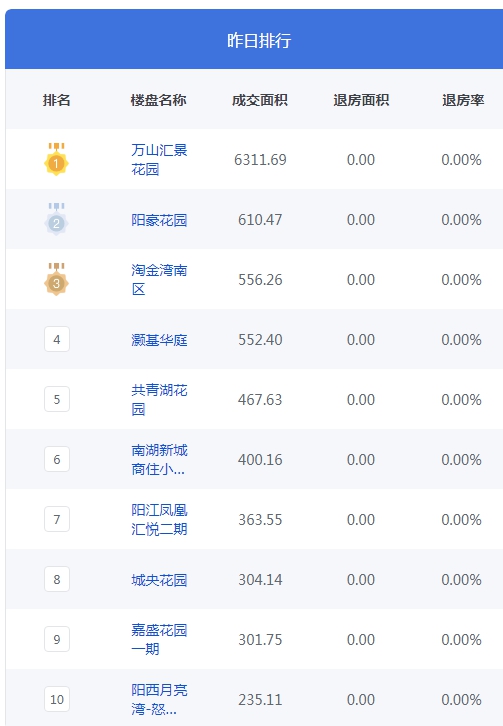Click the bronze rank 3 medal icon
The height and width of the screenshot is (726, 503).
[x=57, y=279]
